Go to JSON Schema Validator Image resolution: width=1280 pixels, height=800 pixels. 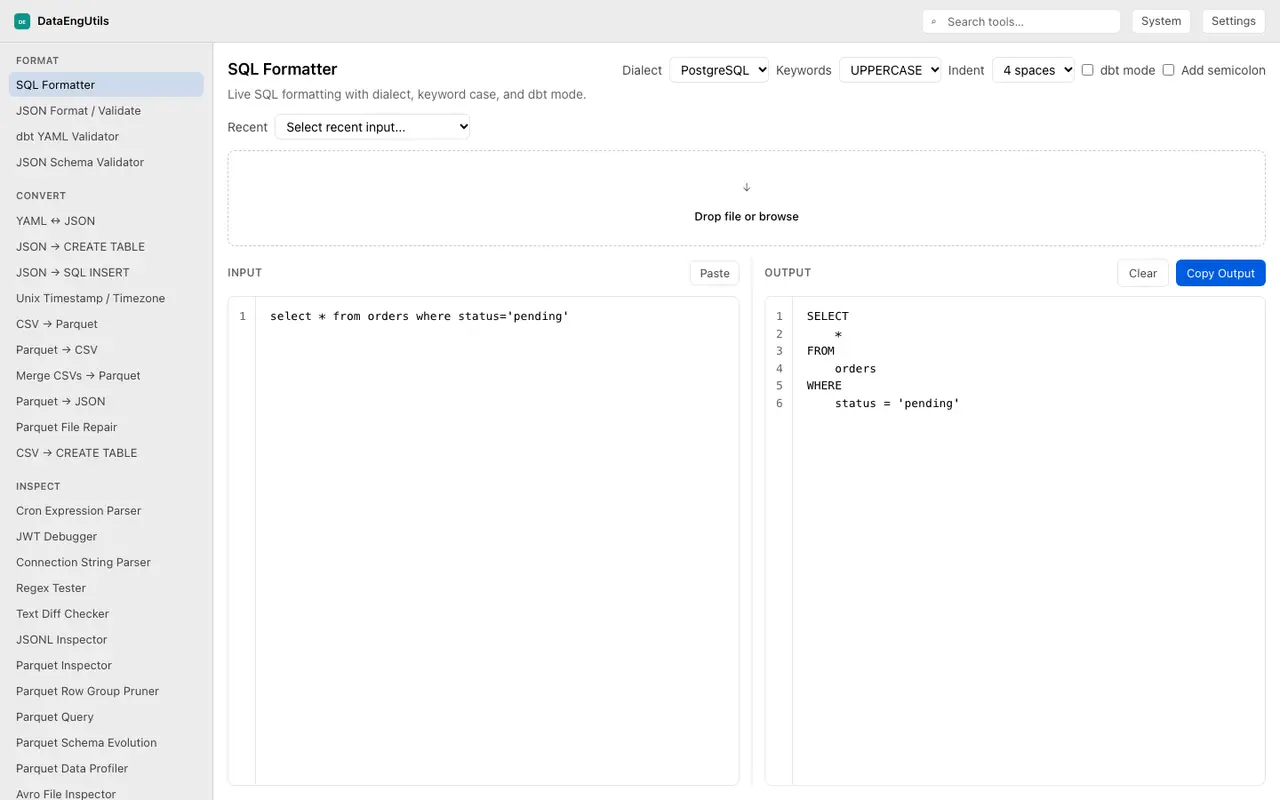point(106,162)
